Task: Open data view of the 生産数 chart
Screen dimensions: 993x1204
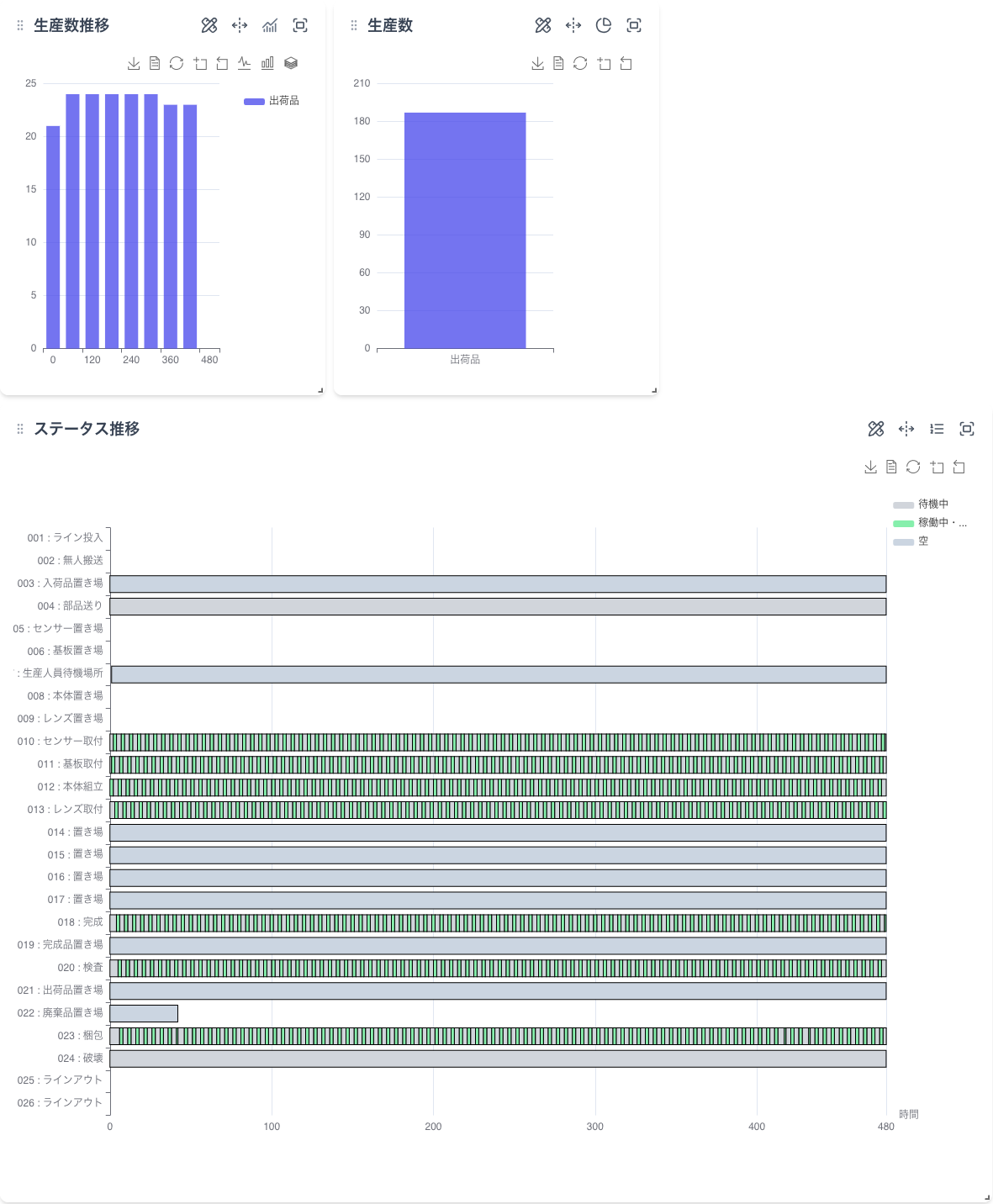Action: [558, 63]
